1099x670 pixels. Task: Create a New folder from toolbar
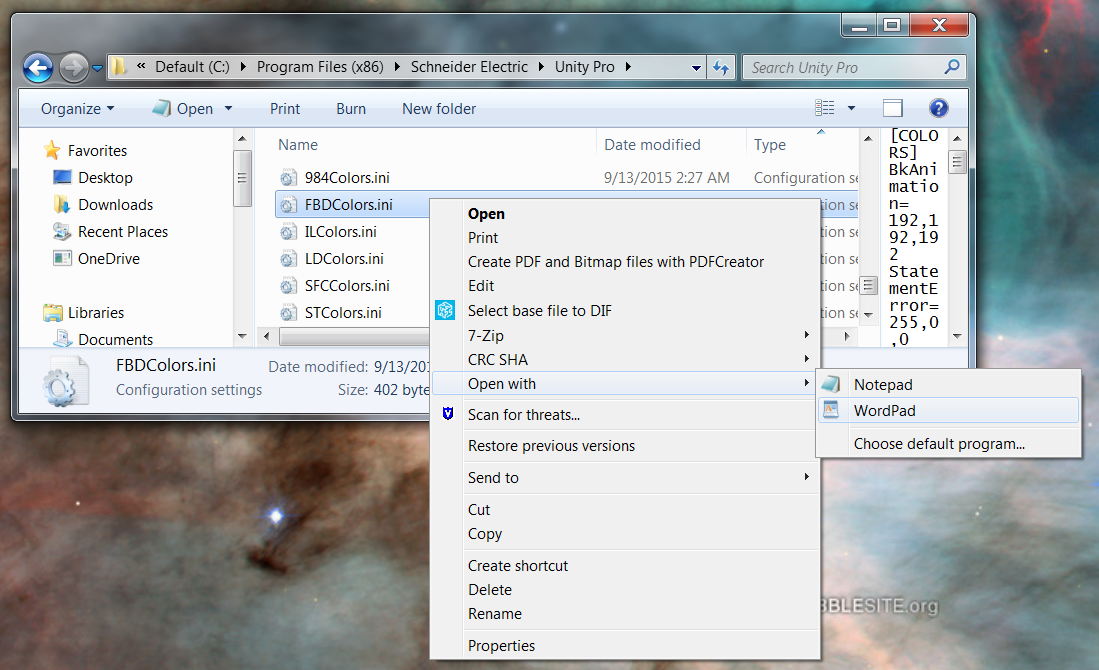click(x=439, y=109)
